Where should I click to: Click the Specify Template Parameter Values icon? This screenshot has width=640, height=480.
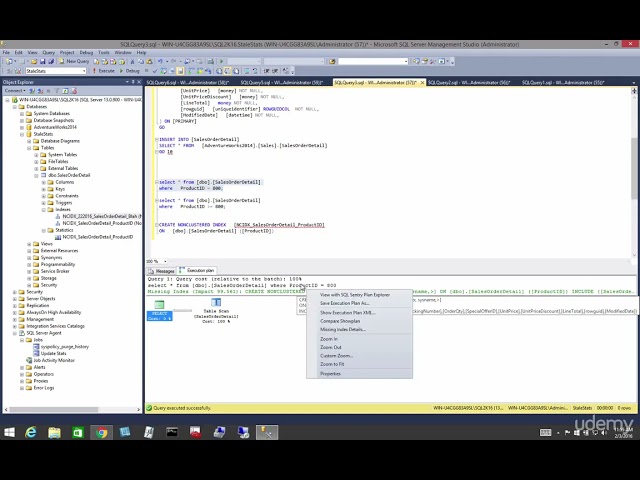(285, 71)
